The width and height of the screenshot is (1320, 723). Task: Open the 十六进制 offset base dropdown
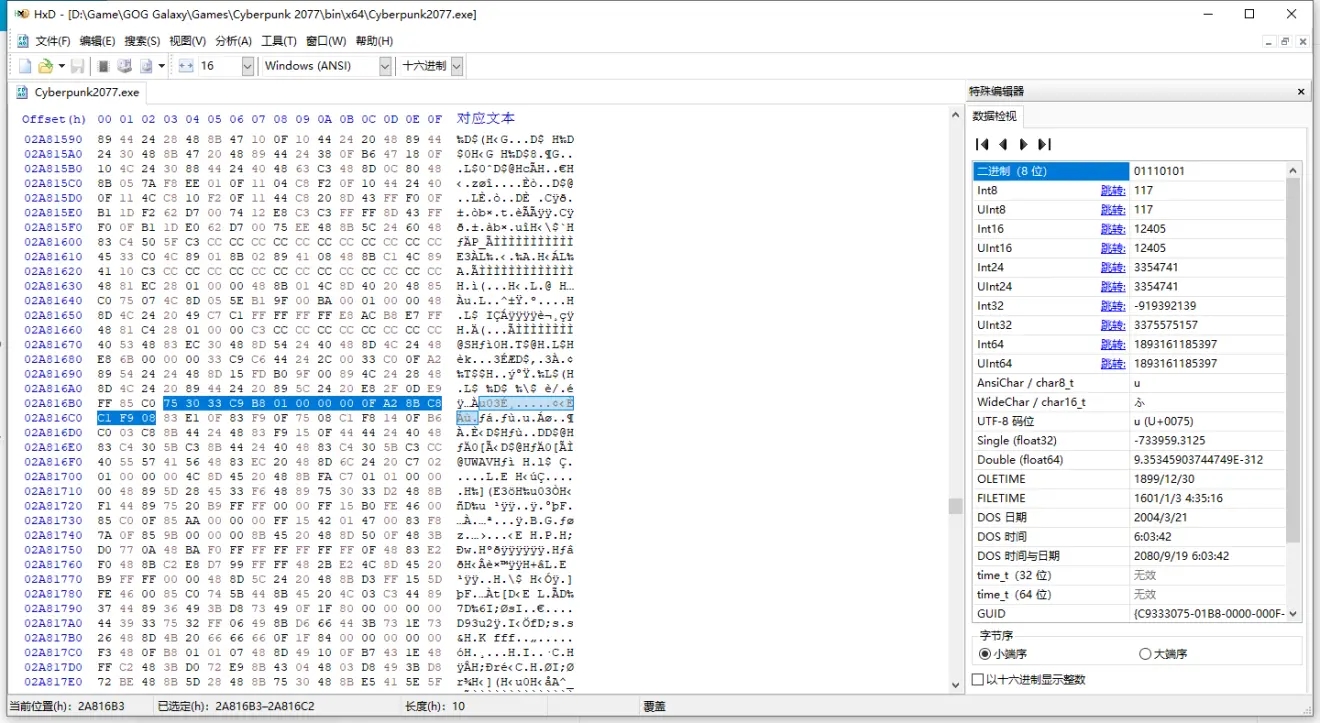tap(457, 66)
